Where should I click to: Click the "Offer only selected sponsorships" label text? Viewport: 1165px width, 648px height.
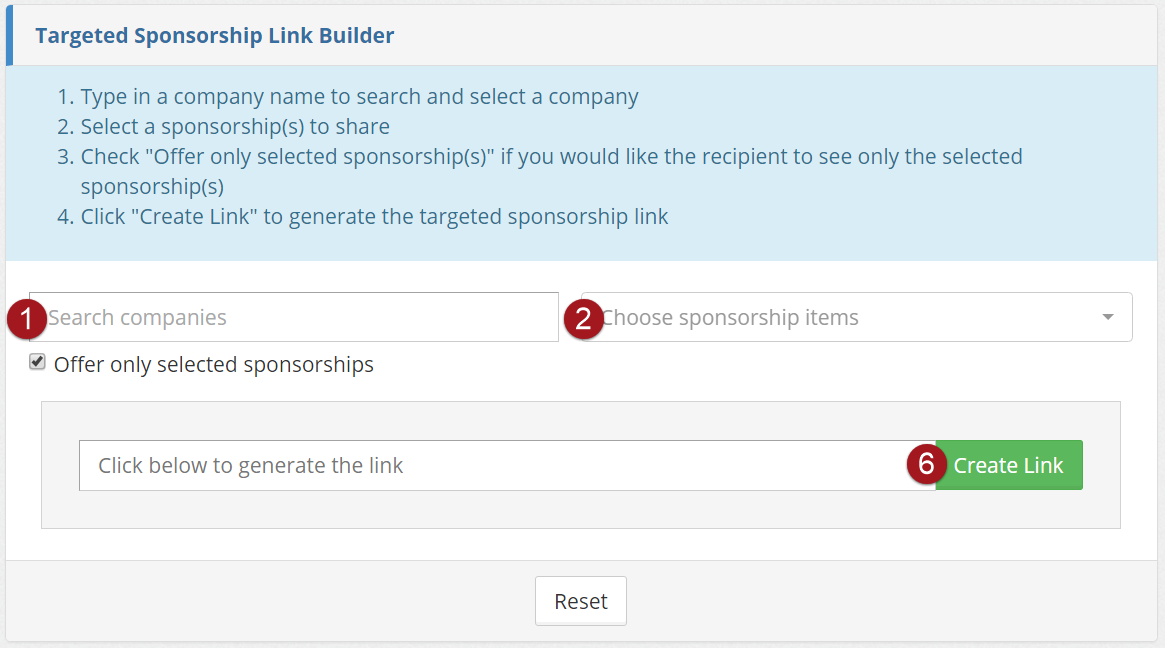[x=213, y=365]
